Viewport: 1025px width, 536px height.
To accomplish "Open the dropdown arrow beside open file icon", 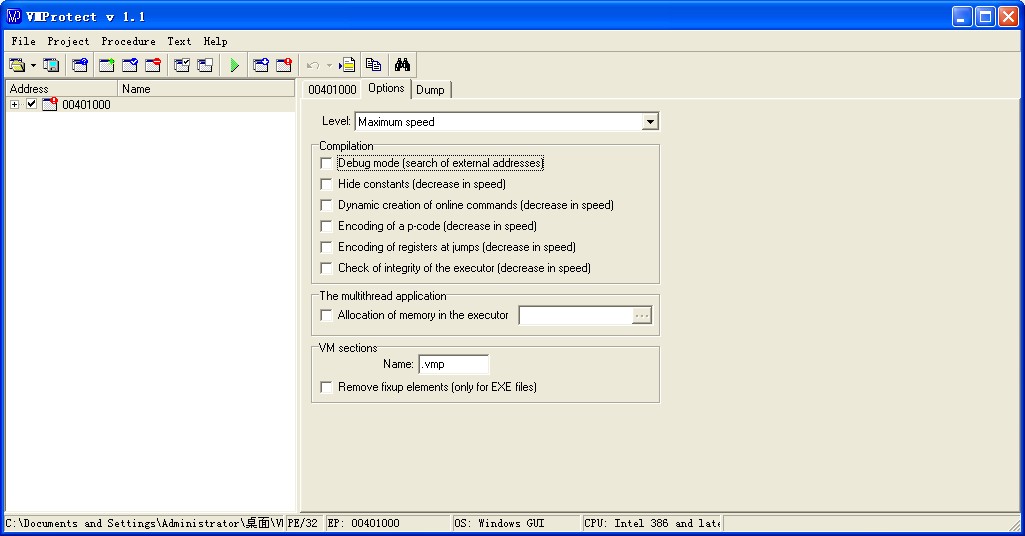I will point(33,65).
